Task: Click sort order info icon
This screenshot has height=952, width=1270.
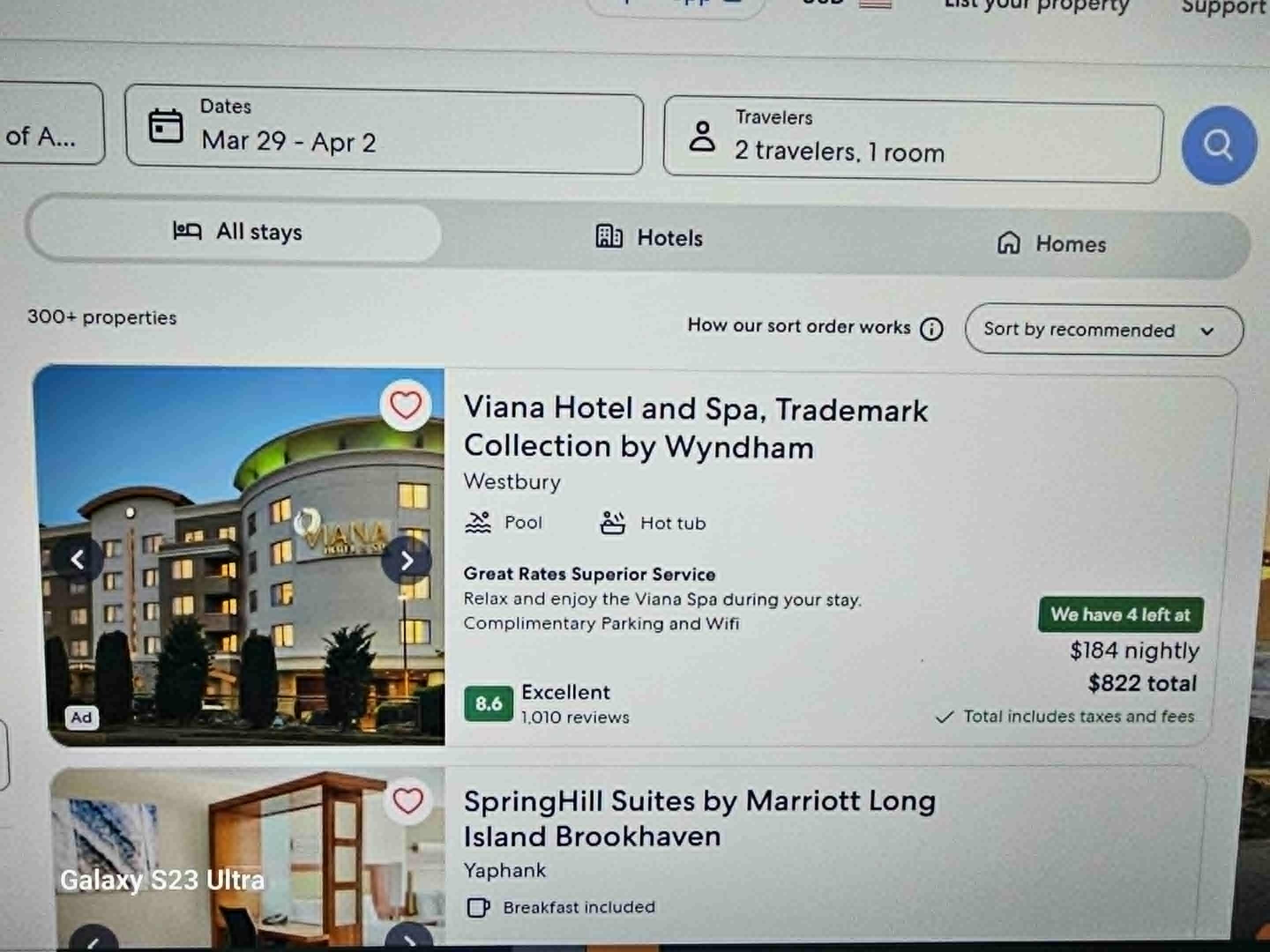Action: tap(931, 329)
